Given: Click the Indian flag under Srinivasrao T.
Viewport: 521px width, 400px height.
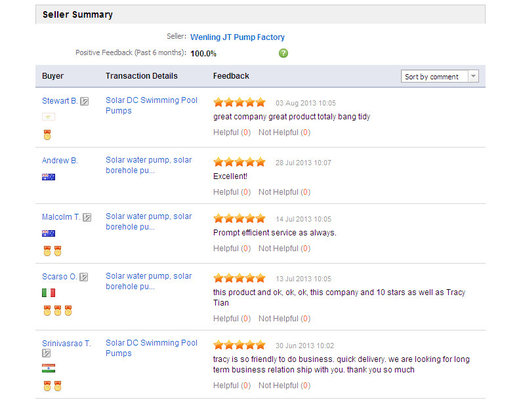Looking at the screenshot, I should click(x=49, y=368).
